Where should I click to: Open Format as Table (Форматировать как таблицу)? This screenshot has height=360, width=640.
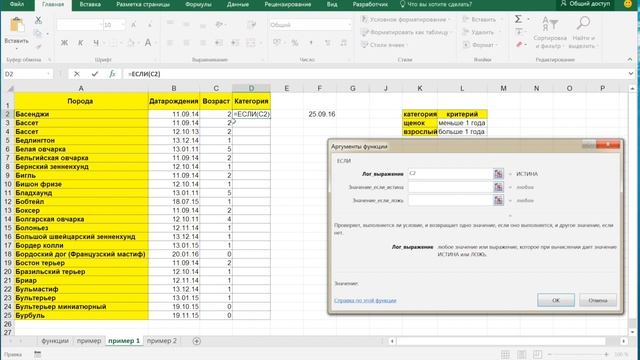(x=406, y=32)
